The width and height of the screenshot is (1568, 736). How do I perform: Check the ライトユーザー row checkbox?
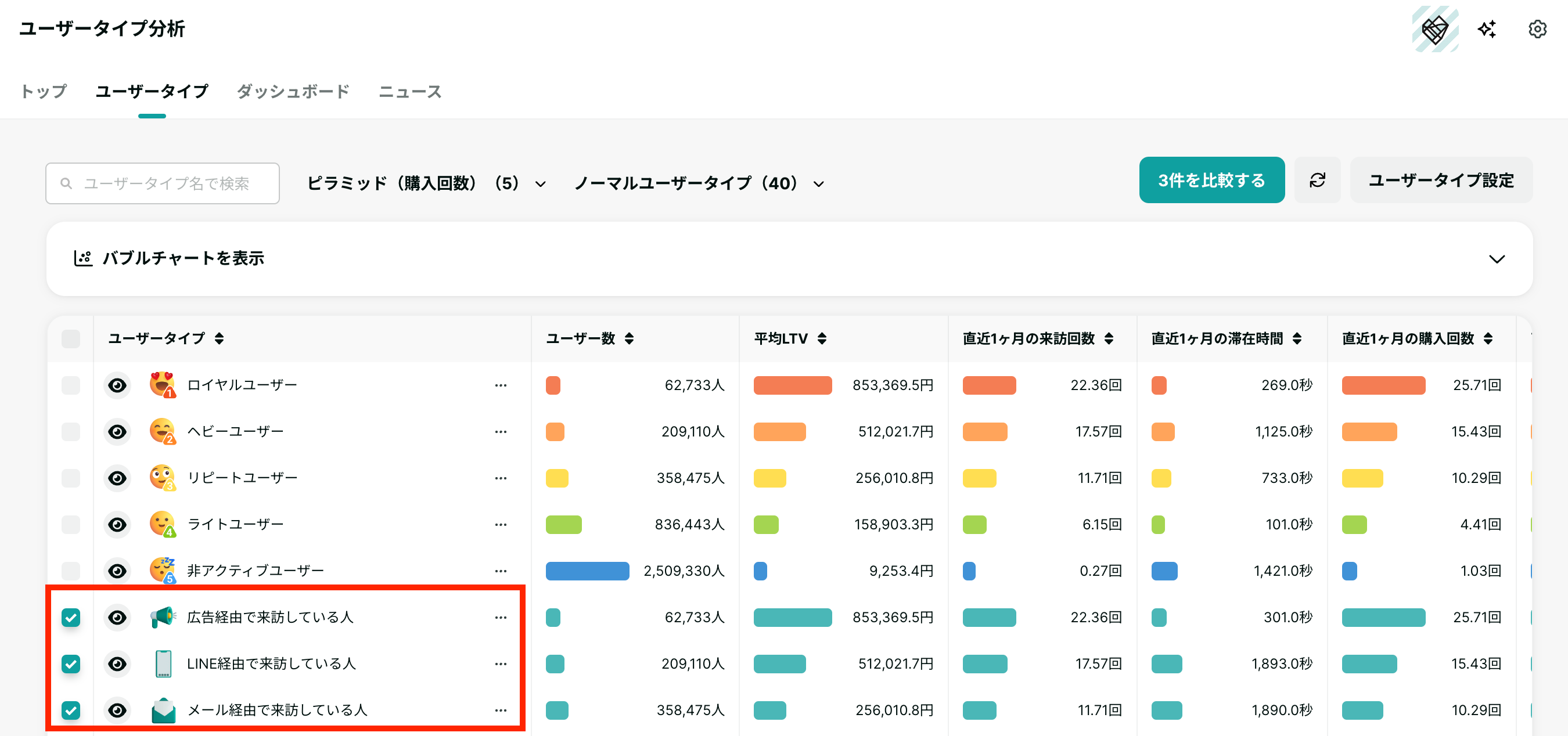click(71, 524)
